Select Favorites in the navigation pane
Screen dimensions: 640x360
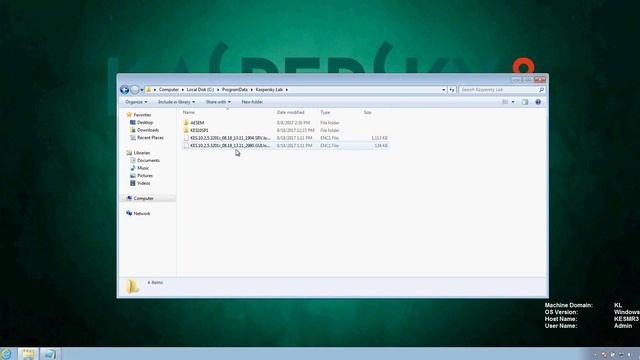coord(142,115)
